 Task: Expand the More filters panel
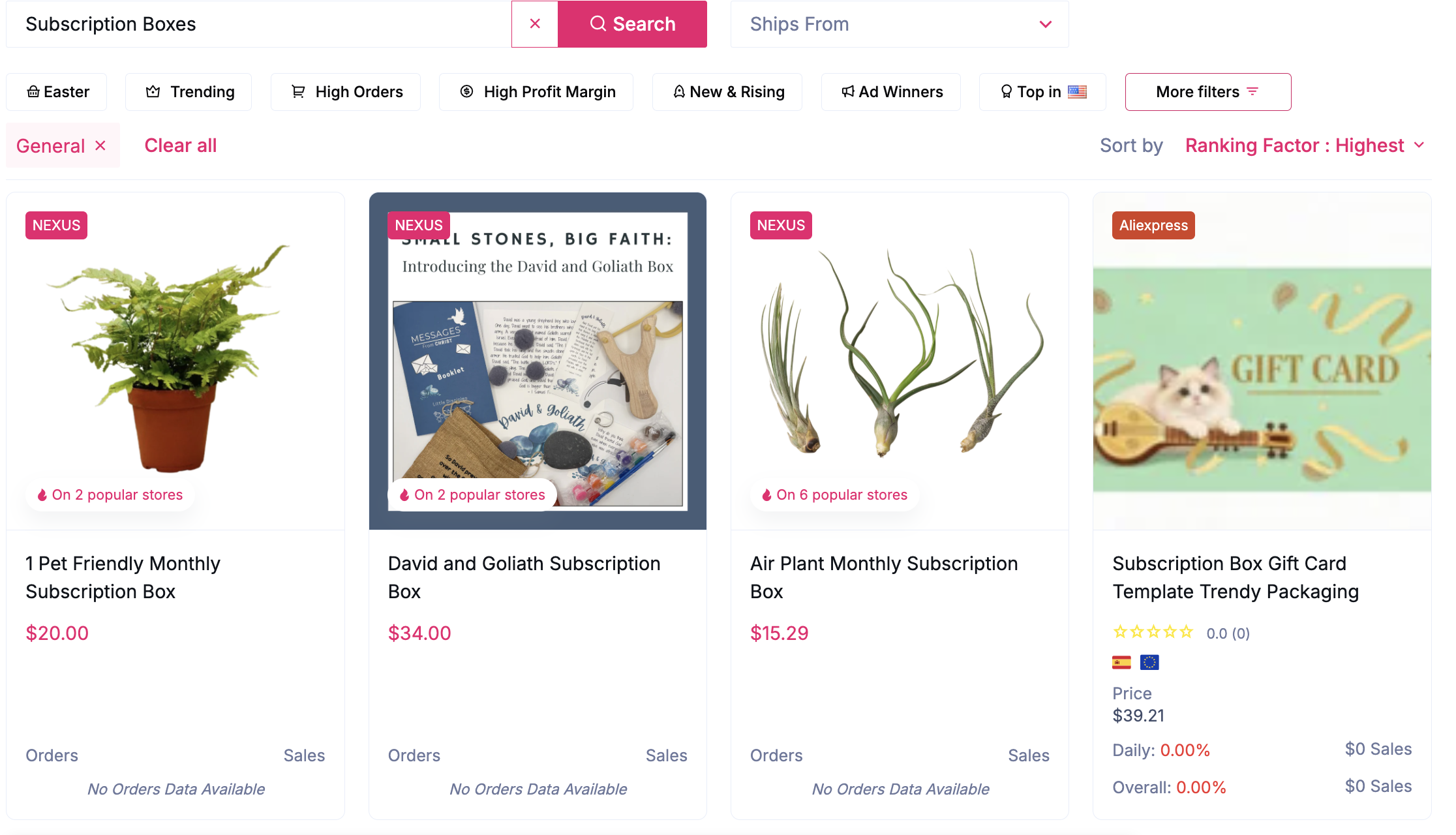click(x=1207, y=91)
